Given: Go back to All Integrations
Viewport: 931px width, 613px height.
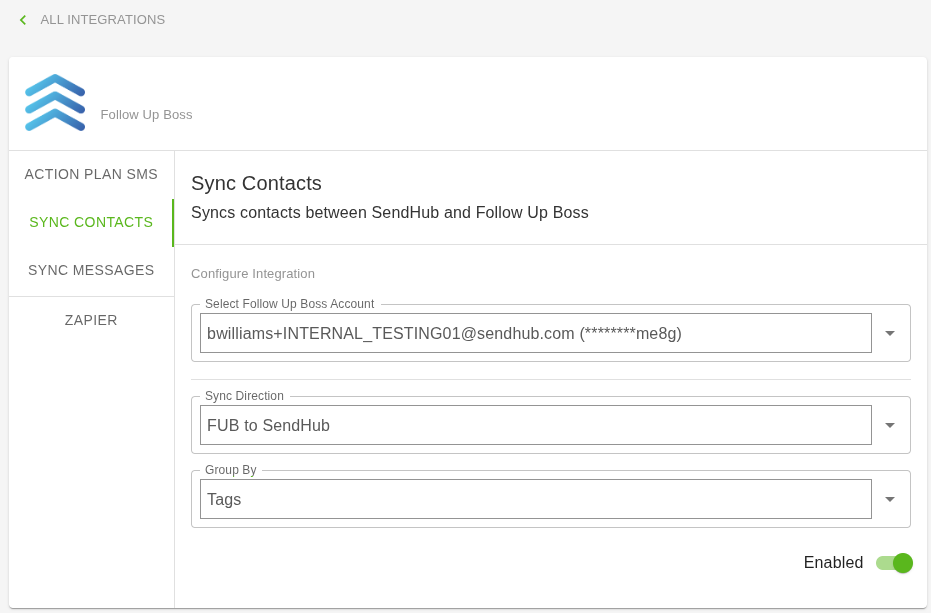Looking at the screenshot, I should 103,20.
